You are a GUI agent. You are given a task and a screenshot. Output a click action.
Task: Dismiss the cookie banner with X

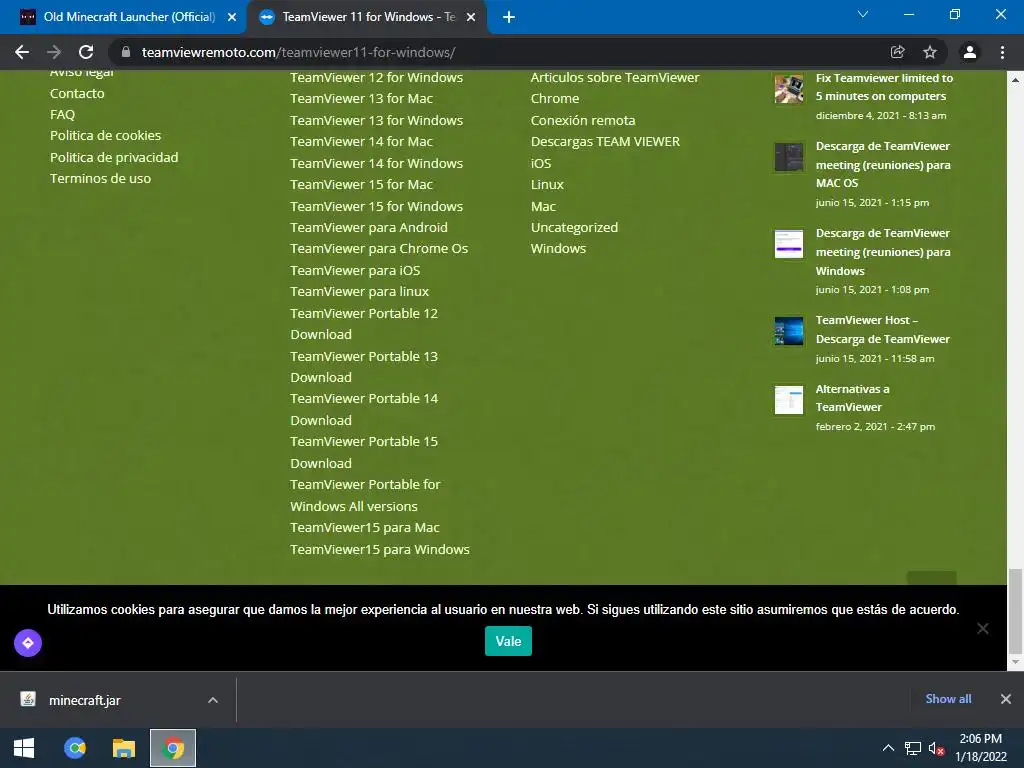(983, 628)
